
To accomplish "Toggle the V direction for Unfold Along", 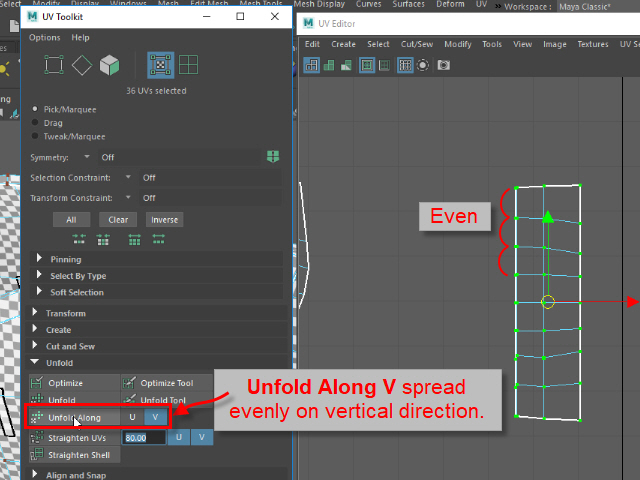I will tap(155, 417).
